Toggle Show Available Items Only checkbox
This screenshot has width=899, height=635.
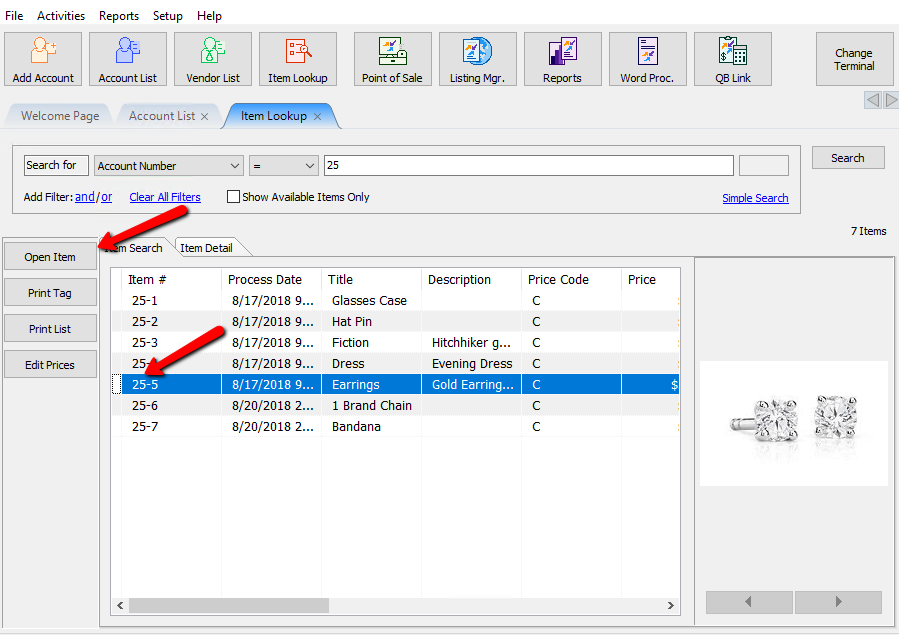[233, 197]
